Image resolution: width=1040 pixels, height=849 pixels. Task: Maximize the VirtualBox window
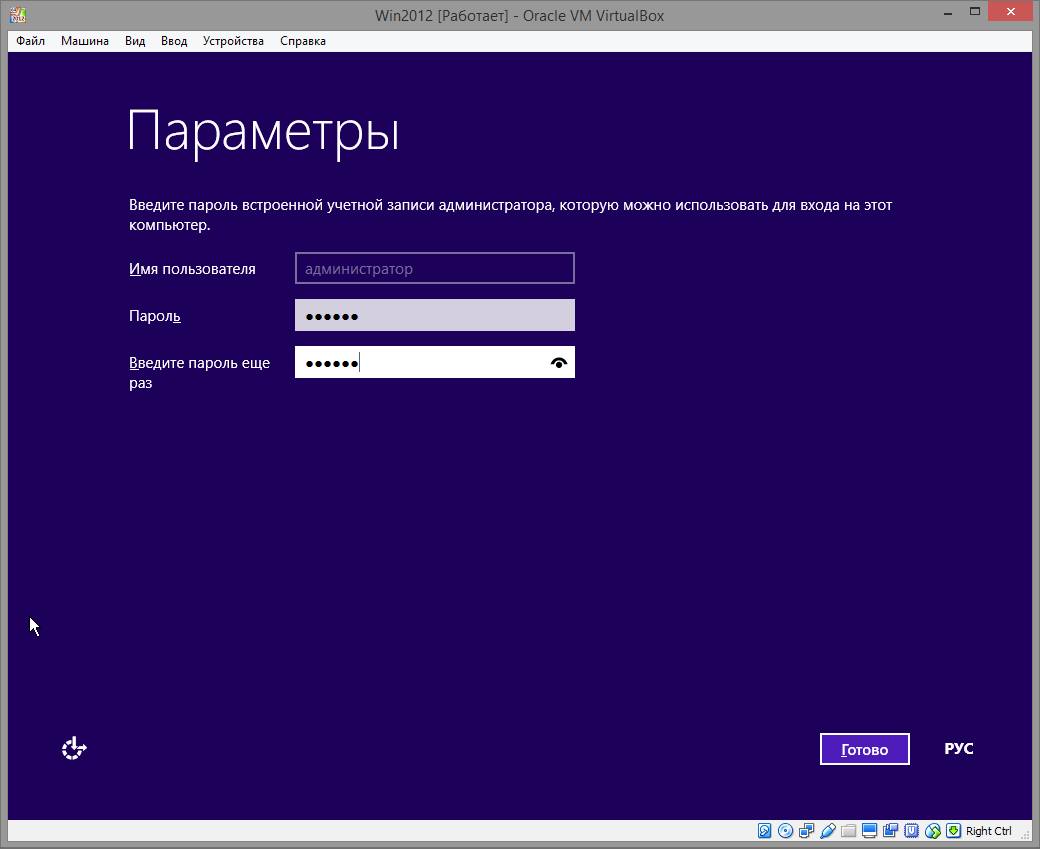(974, 12)
